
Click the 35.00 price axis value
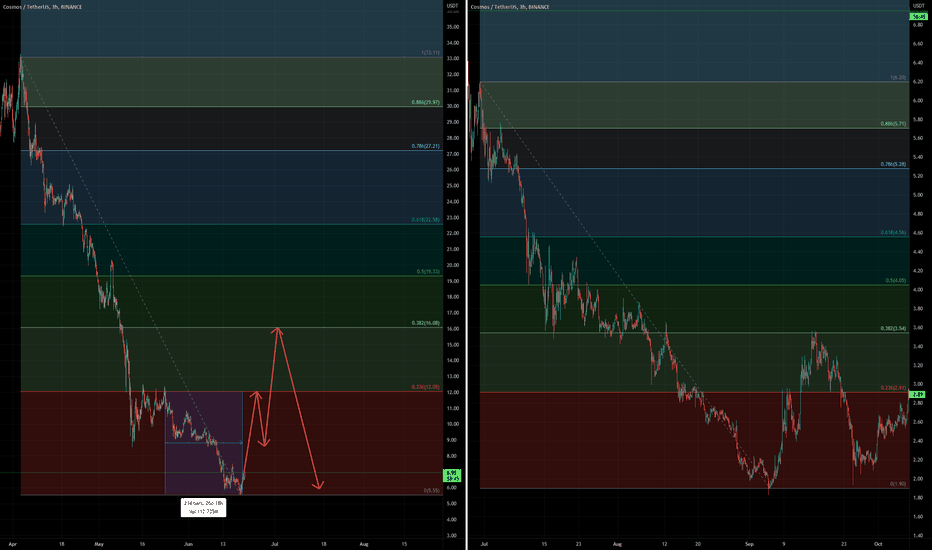(452, 27)
